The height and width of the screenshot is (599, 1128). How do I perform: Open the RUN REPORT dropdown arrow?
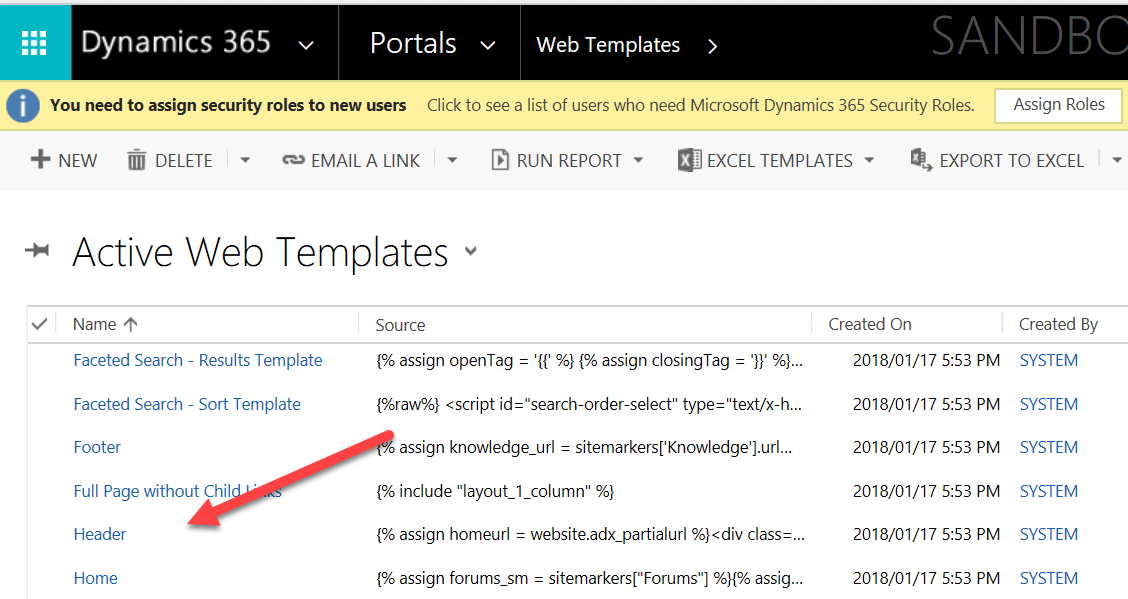pyautogui.click(x=638, y=160)
